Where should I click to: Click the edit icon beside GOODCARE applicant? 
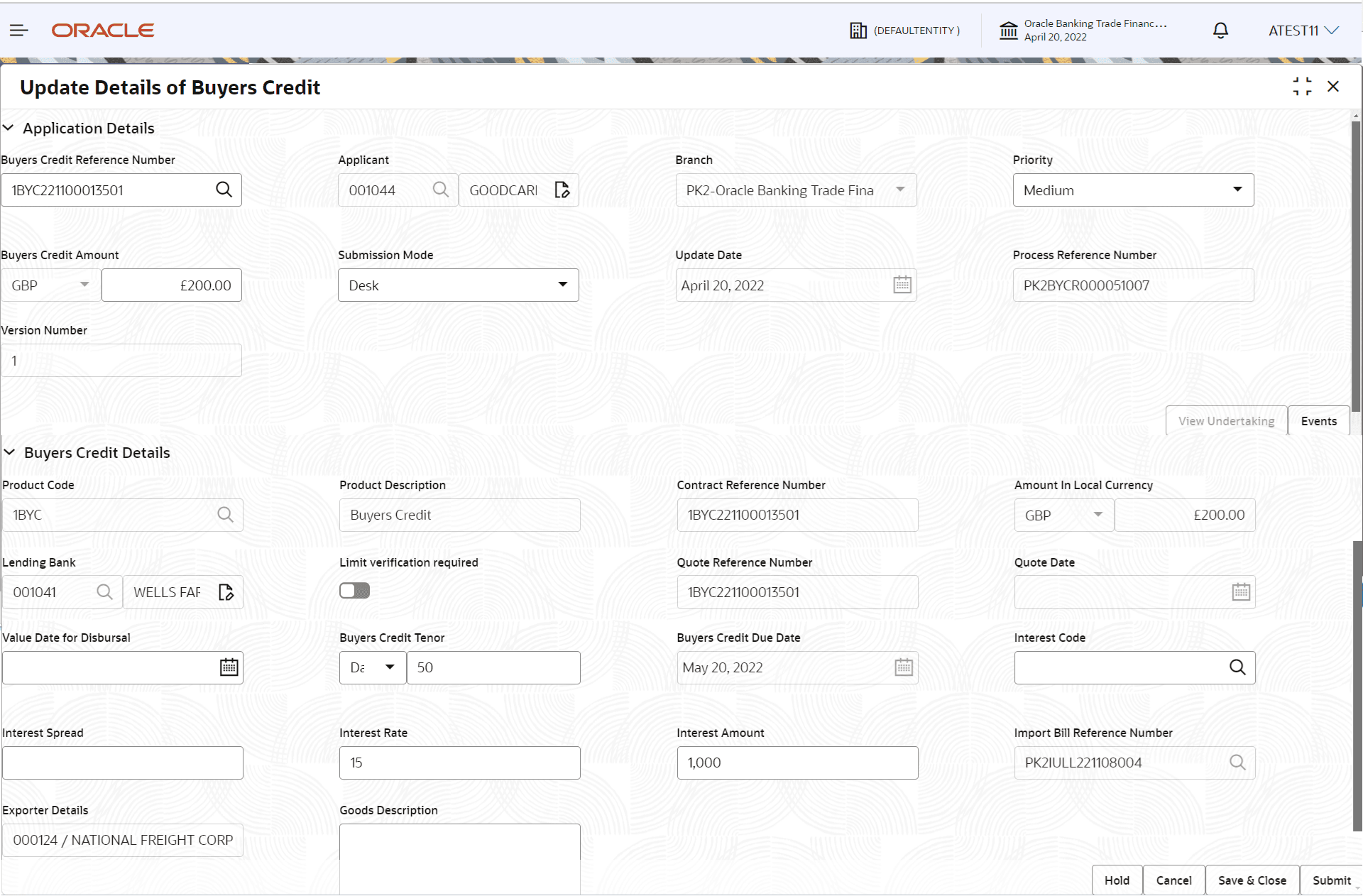point(562,190)
